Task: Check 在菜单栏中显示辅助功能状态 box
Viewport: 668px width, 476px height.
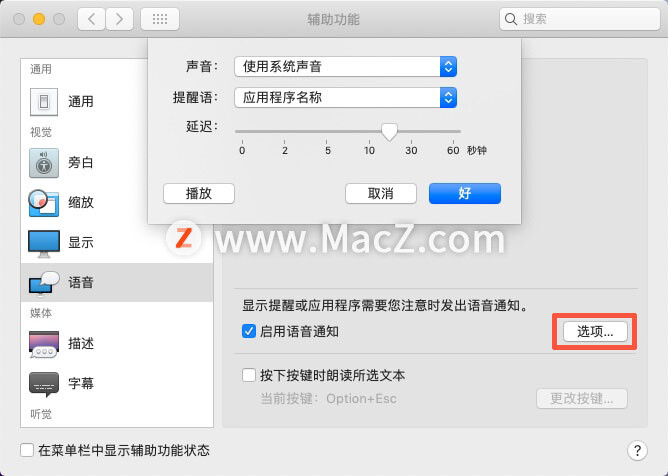Action: (x=27, y=450)
